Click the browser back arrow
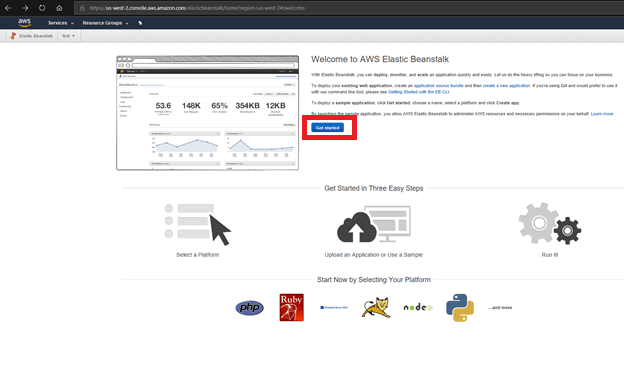The image size is (624, 384). 8,8
